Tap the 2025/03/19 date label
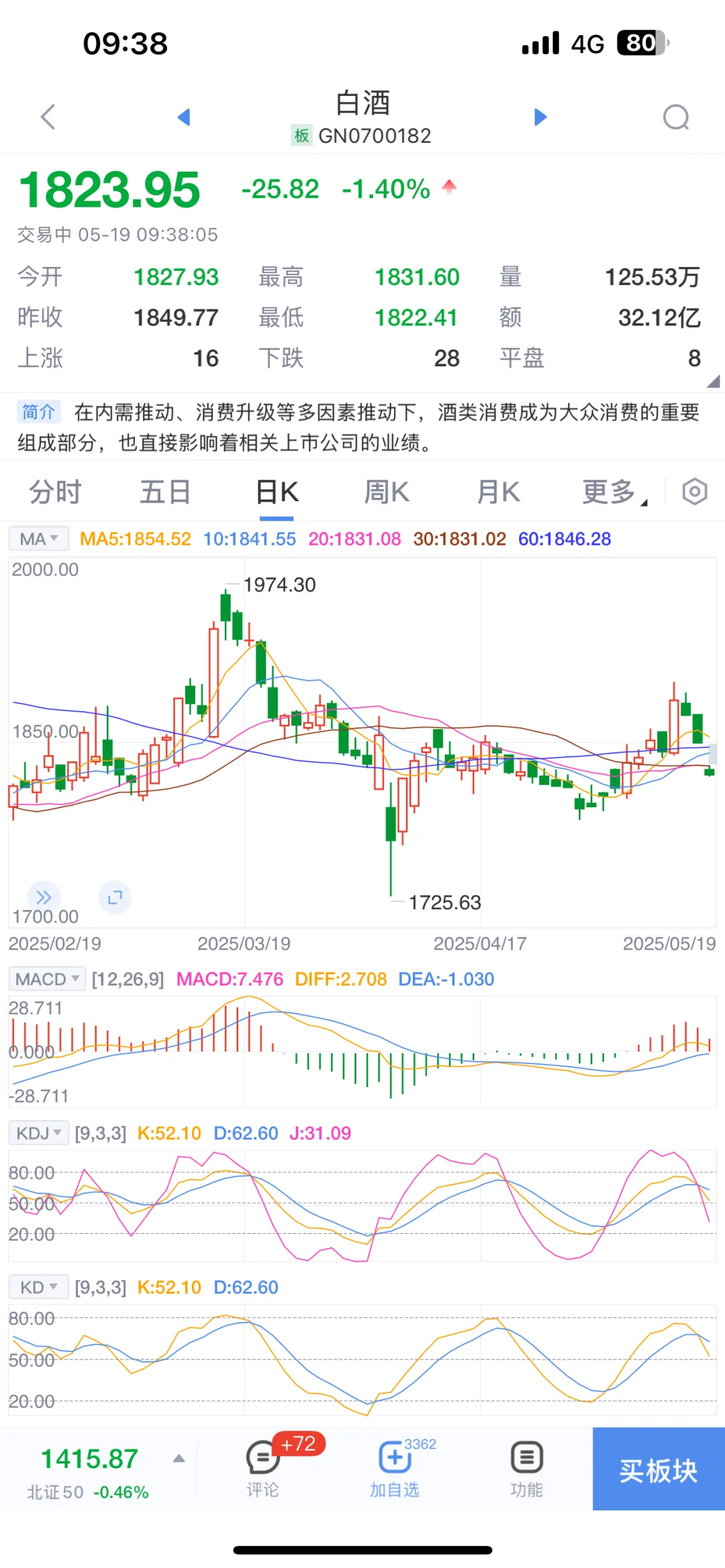Screen dimensions: 725x1568 point(244,943)
